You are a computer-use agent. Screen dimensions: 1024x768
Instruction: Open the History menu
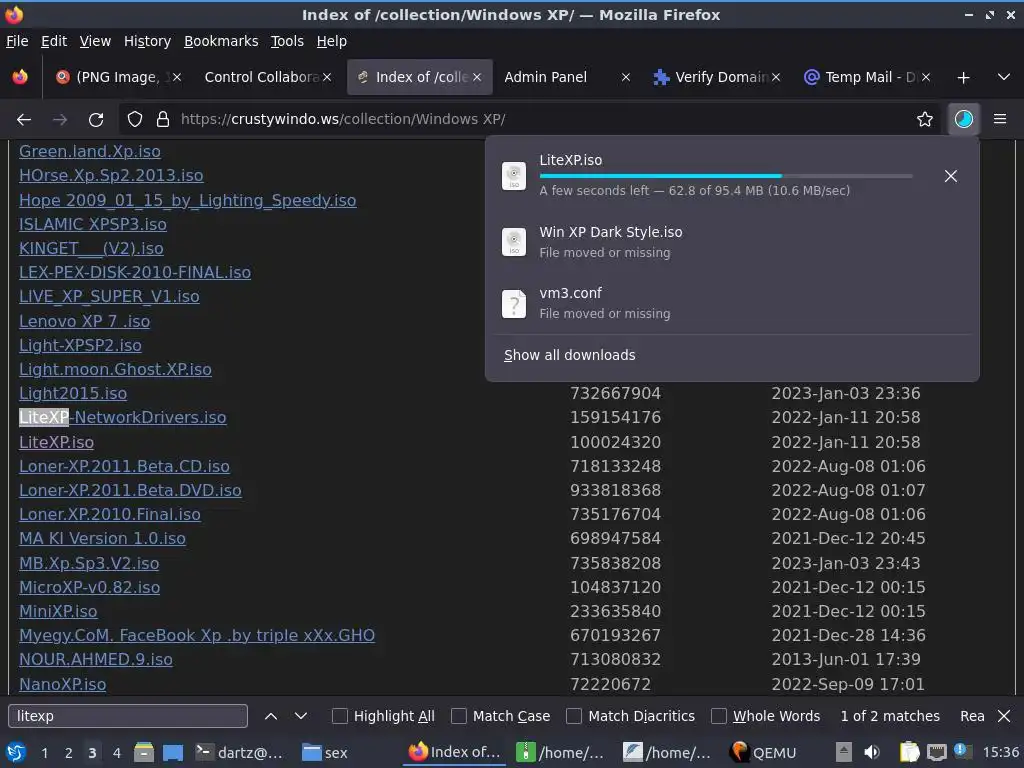click(147, 41)
